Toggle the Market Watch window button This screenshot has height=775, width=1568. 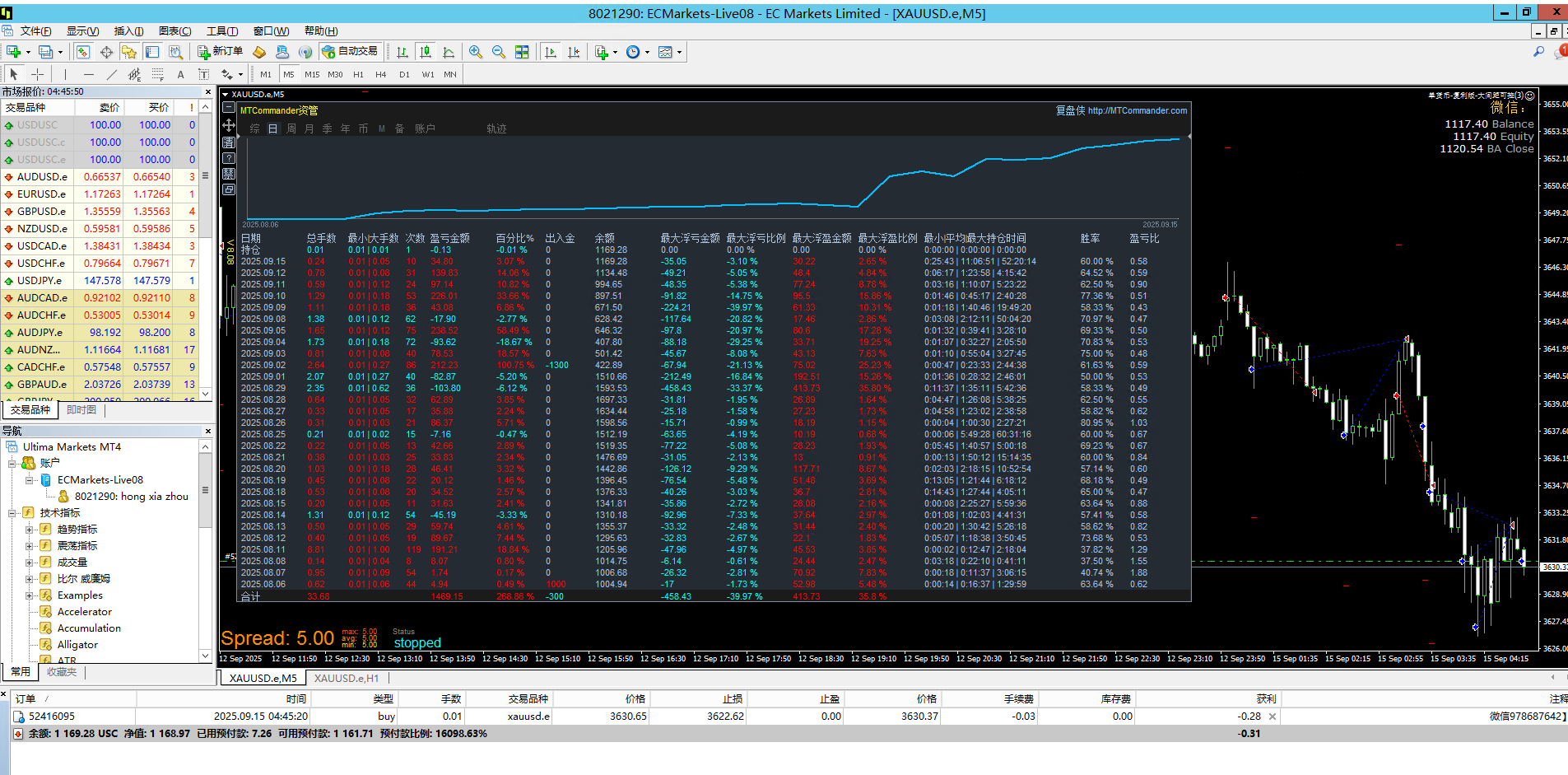tap(83, 52)
